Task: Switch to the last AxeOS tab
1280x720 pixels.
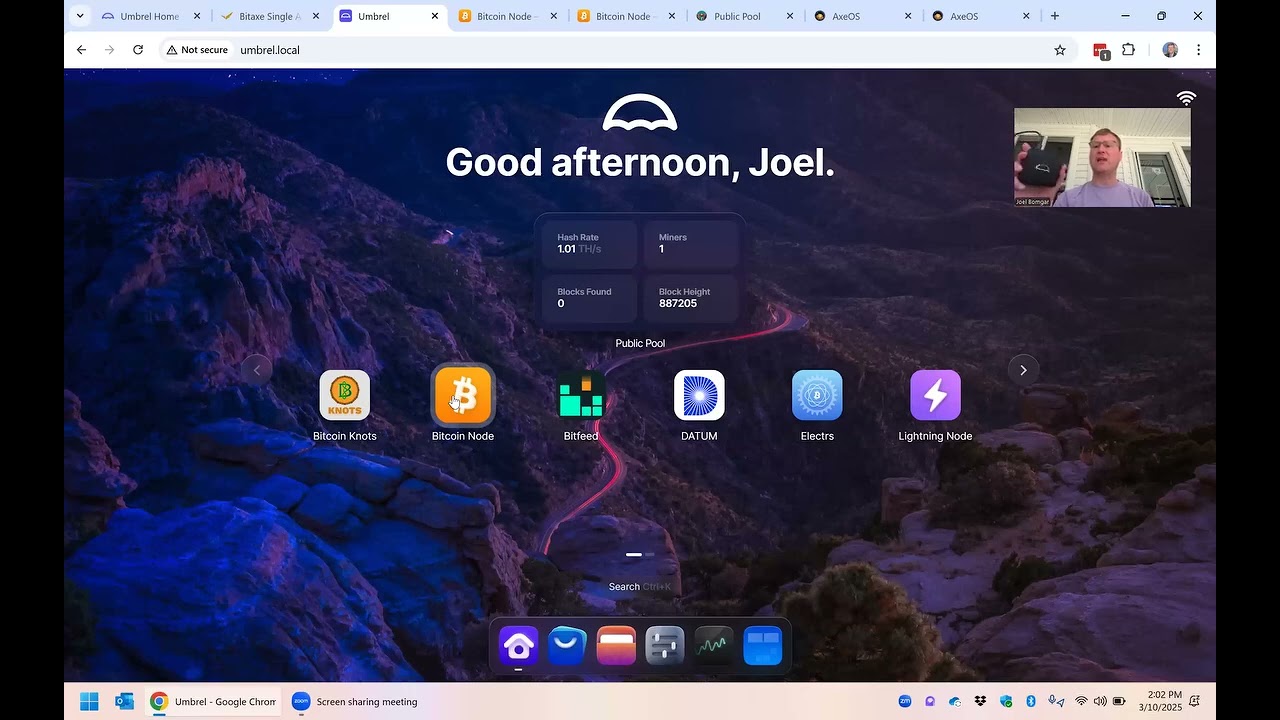Action: (982, 16)
